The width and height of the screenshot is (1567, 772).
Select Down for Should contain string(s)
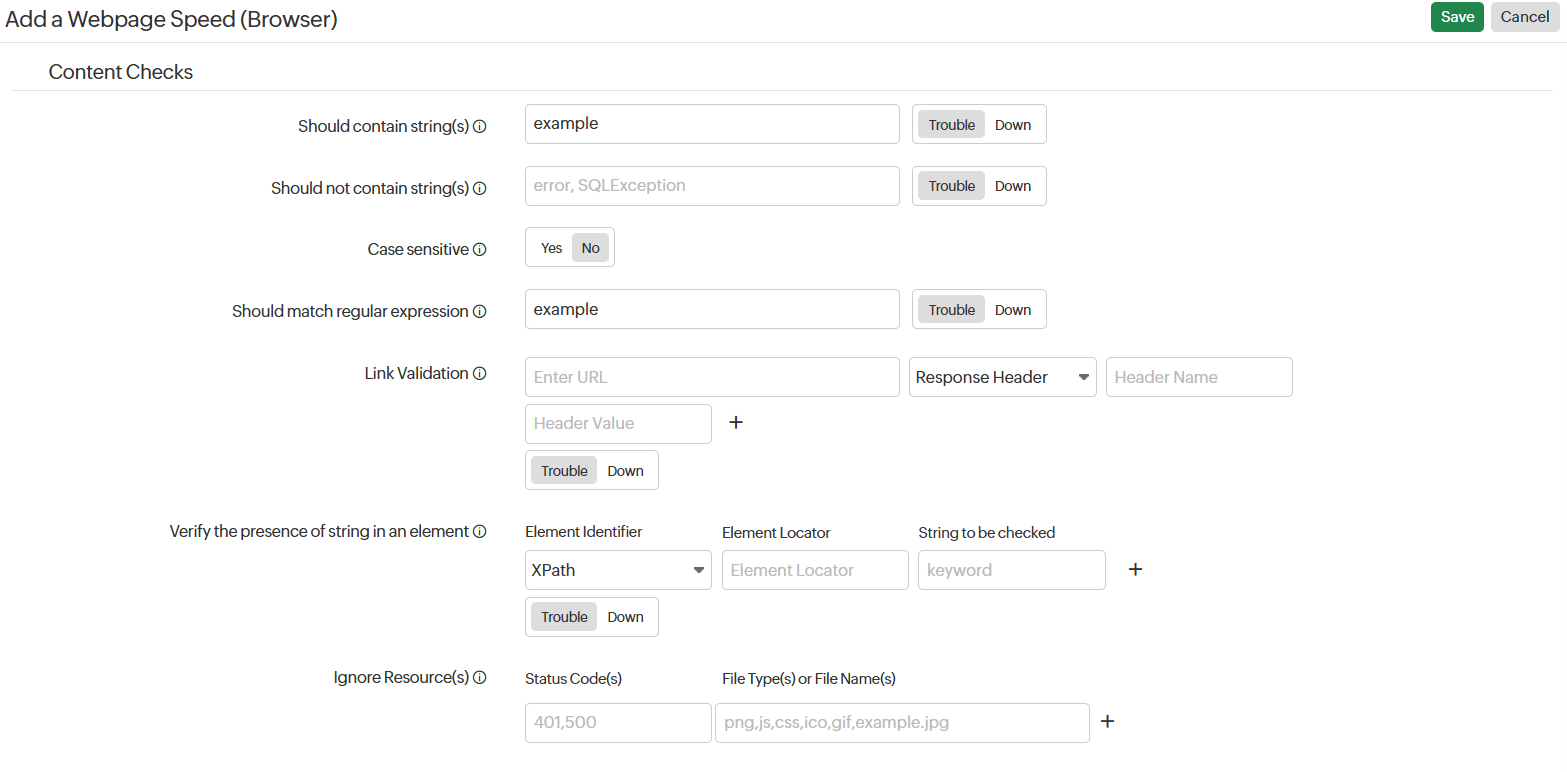point(1012,125)
